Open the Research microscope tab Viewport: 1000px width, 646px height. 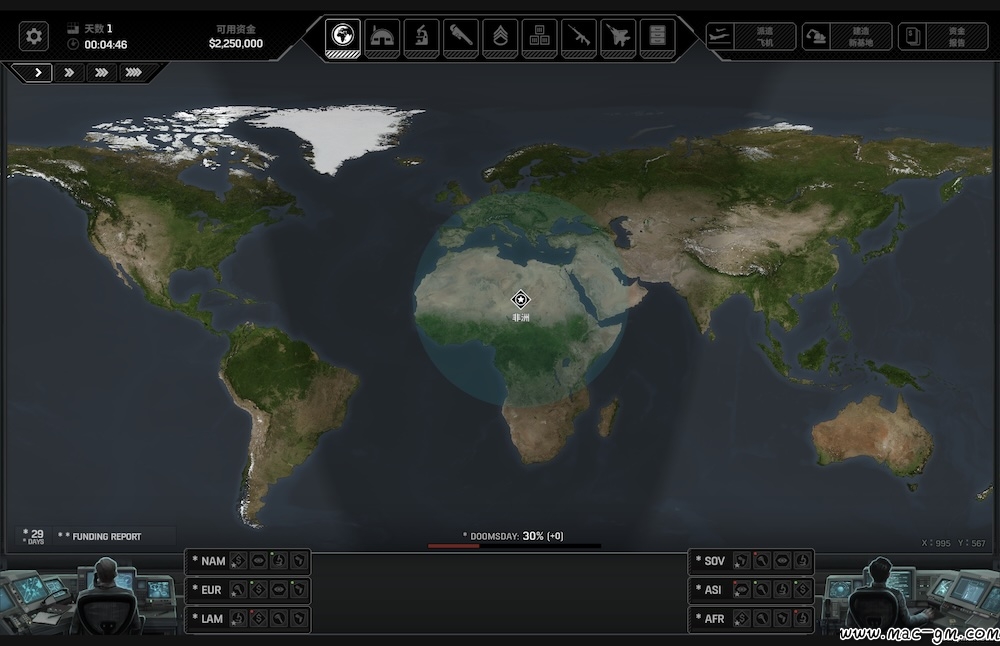click(x=421, y=36)
